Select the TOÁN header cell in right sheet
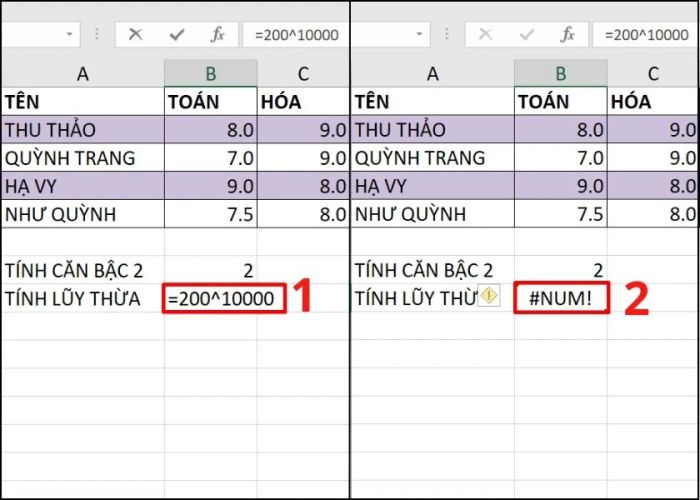 click(561, 102)
